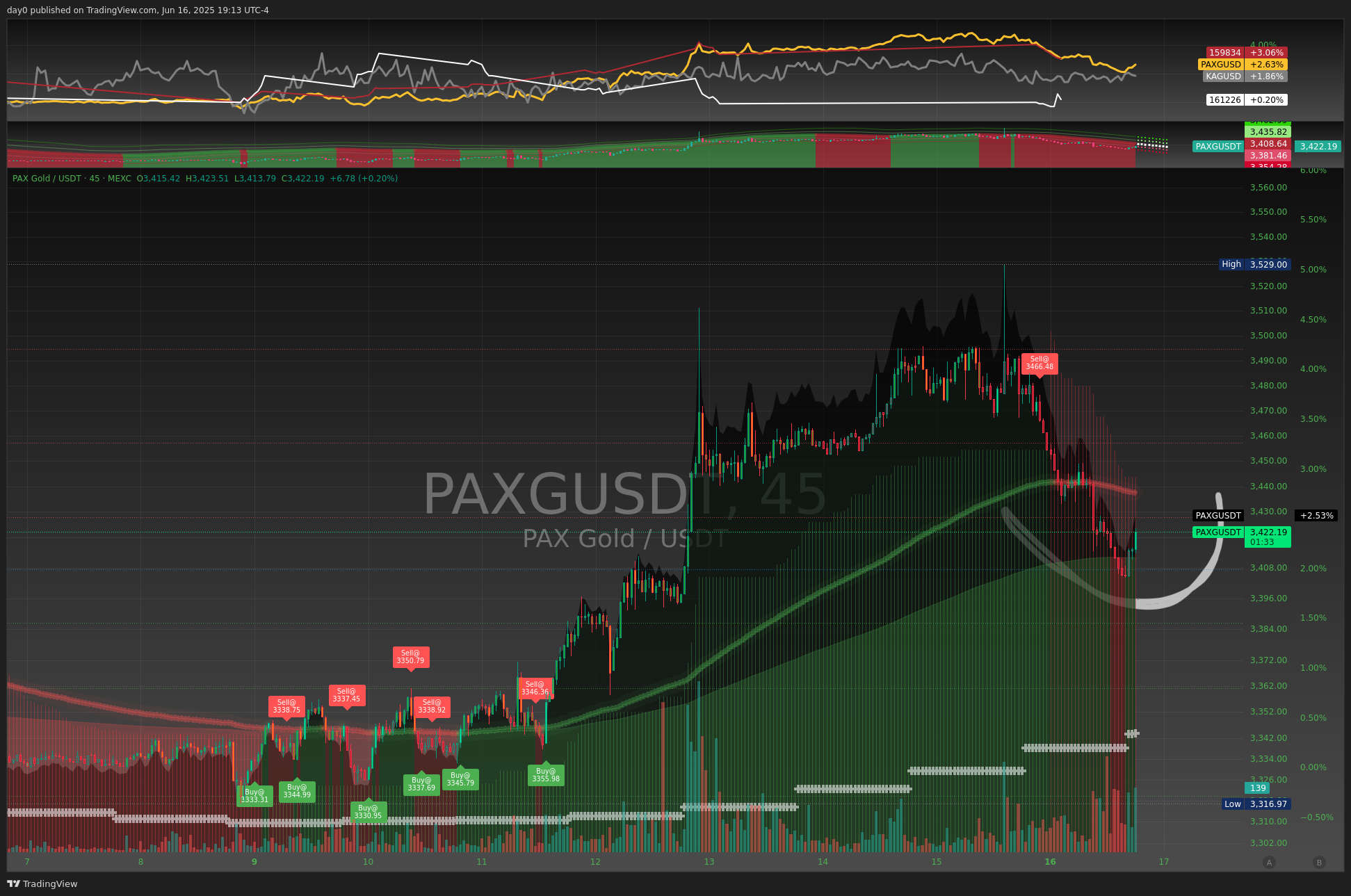Click the date label 16 on time axis
This screenshot has height=896, width=1351.
(1050, 862)
